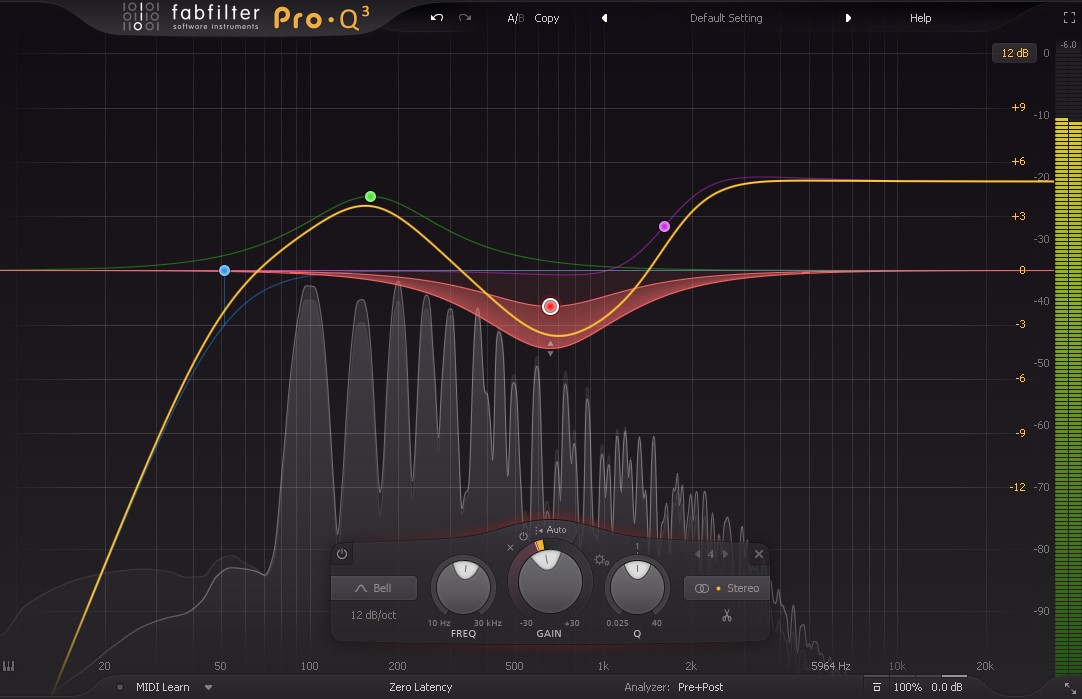Enable MIDI Learn

point(162,687)
